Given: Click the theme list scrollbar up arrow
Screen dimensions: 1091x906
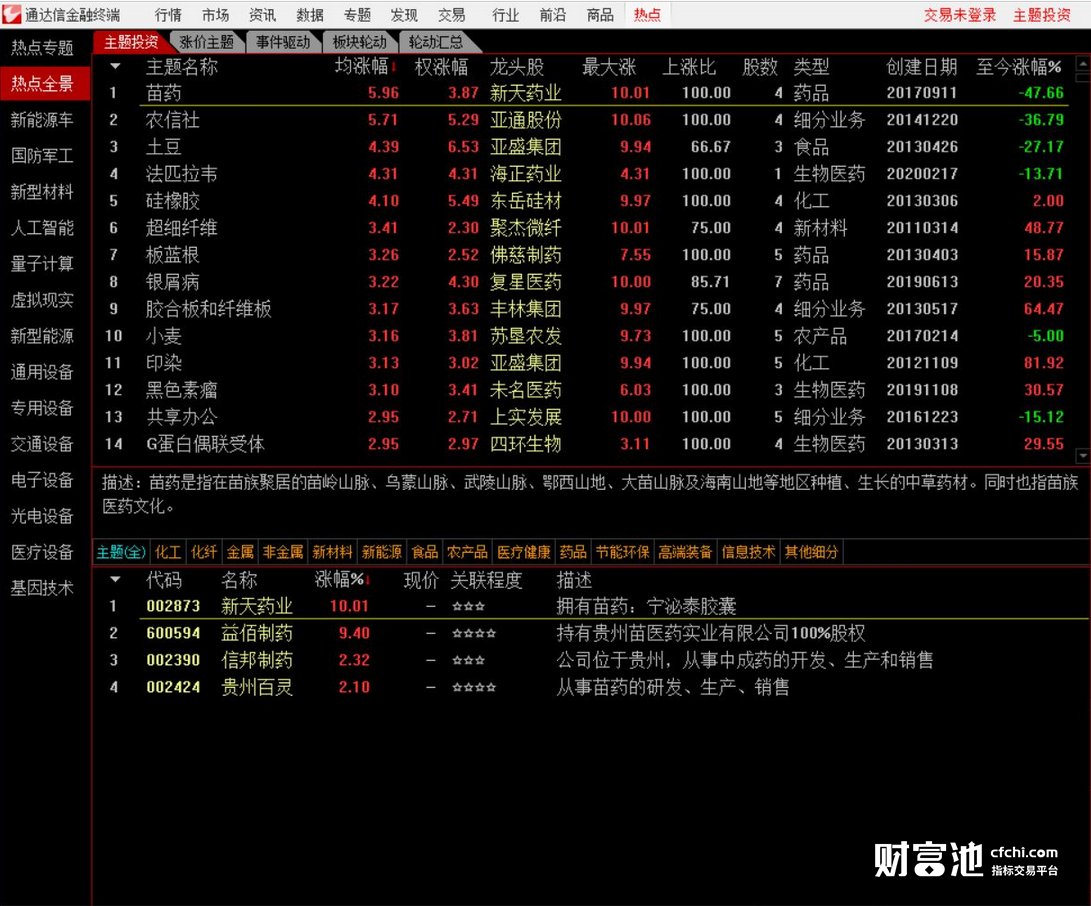Looking at the screenshot, I should pyautogui.click(x=1083, y=64).
